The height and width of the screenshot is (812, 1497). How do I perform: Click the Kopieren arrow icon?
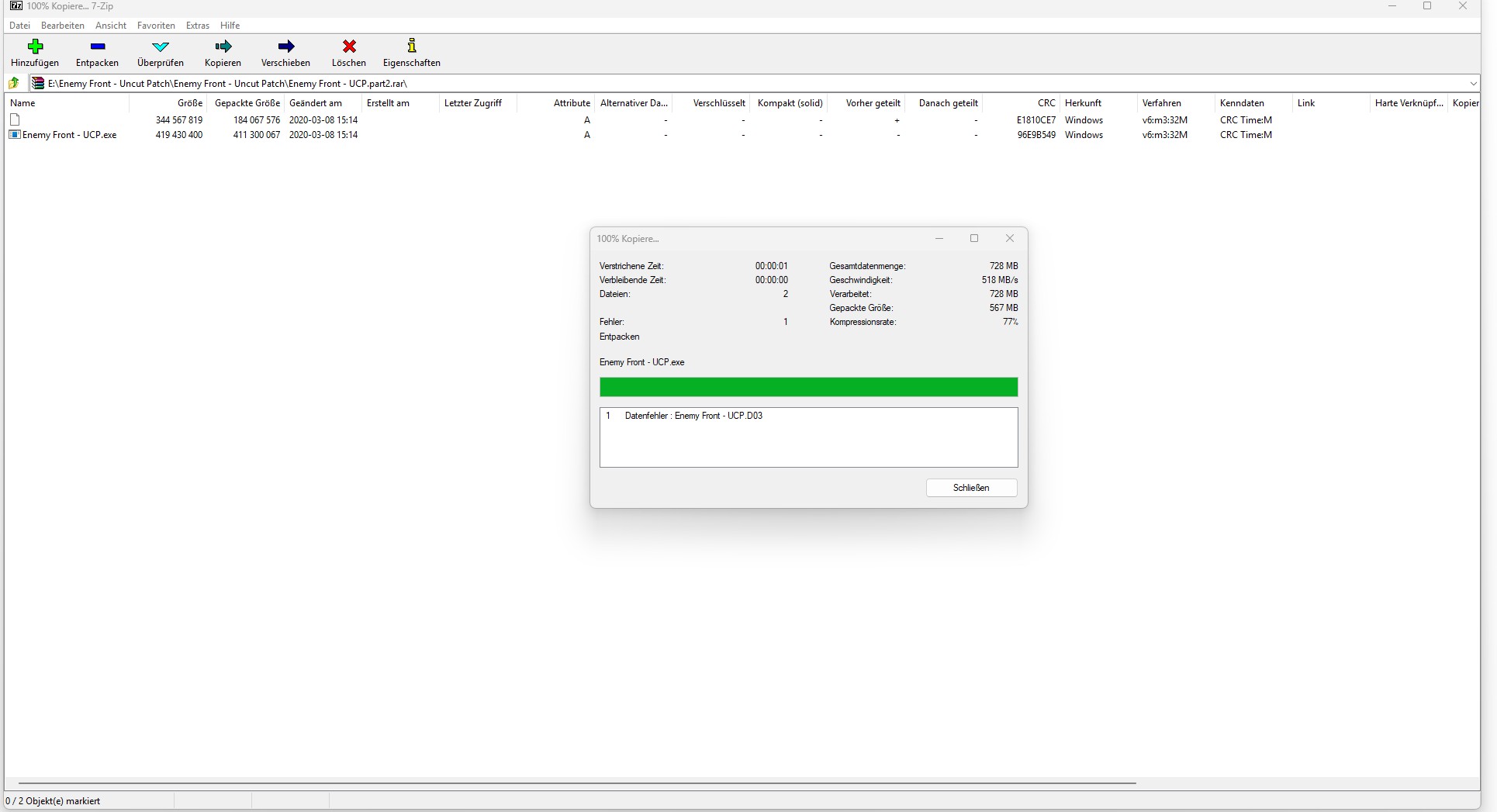[223, 47]
